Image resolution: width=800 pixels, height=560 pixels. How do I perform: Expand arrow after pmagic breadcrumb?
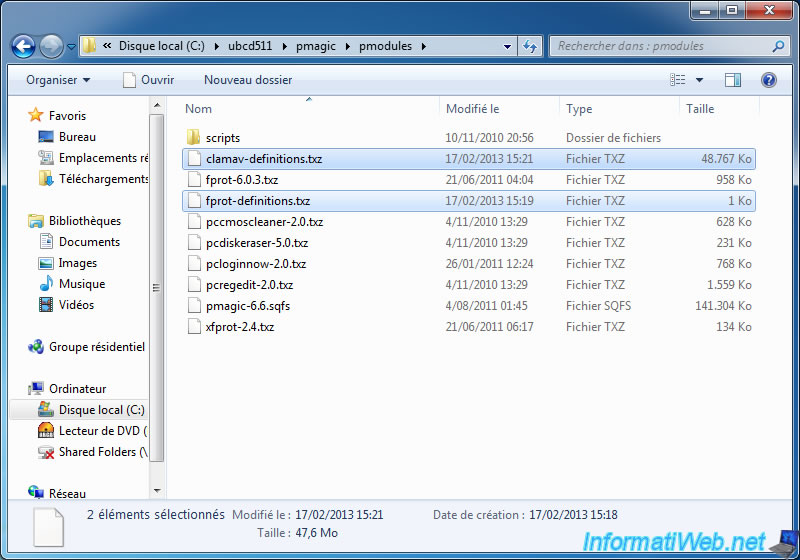(348, 46)
